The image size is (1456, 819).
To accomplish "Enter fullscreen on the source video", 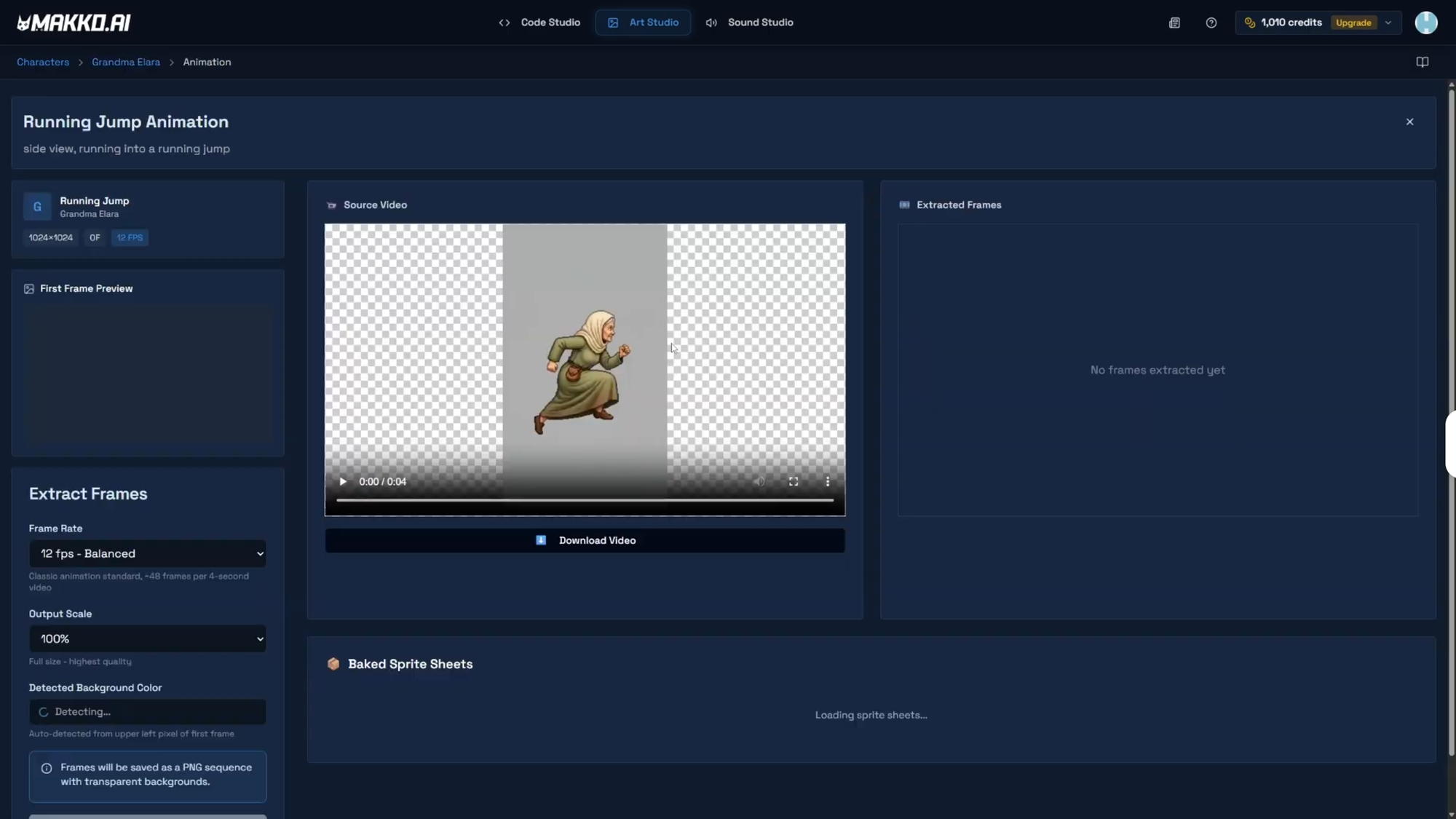I will pos(794,481).
